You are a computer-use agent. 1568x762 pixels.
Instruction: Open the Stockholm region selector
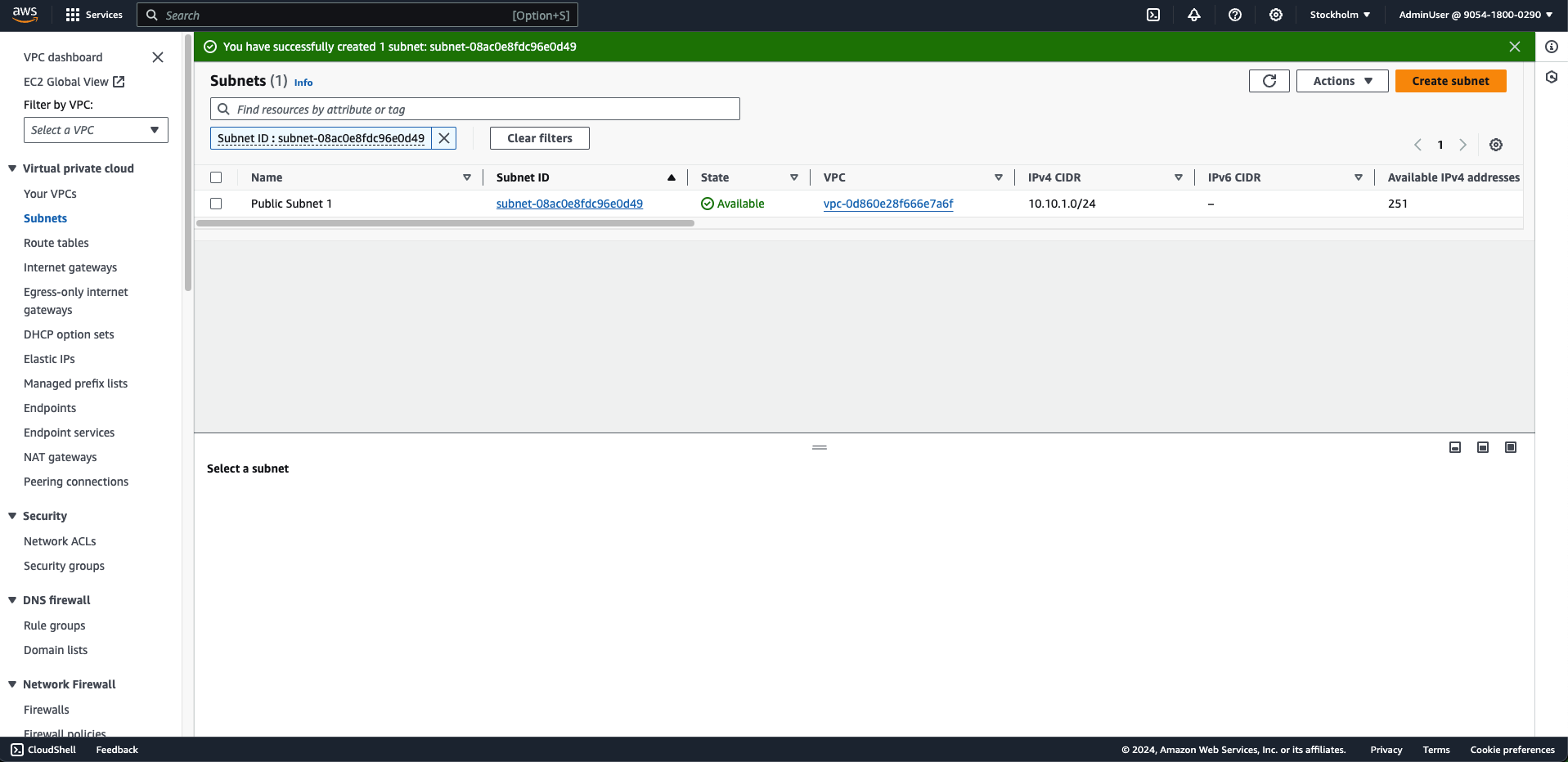[1340, 15]
